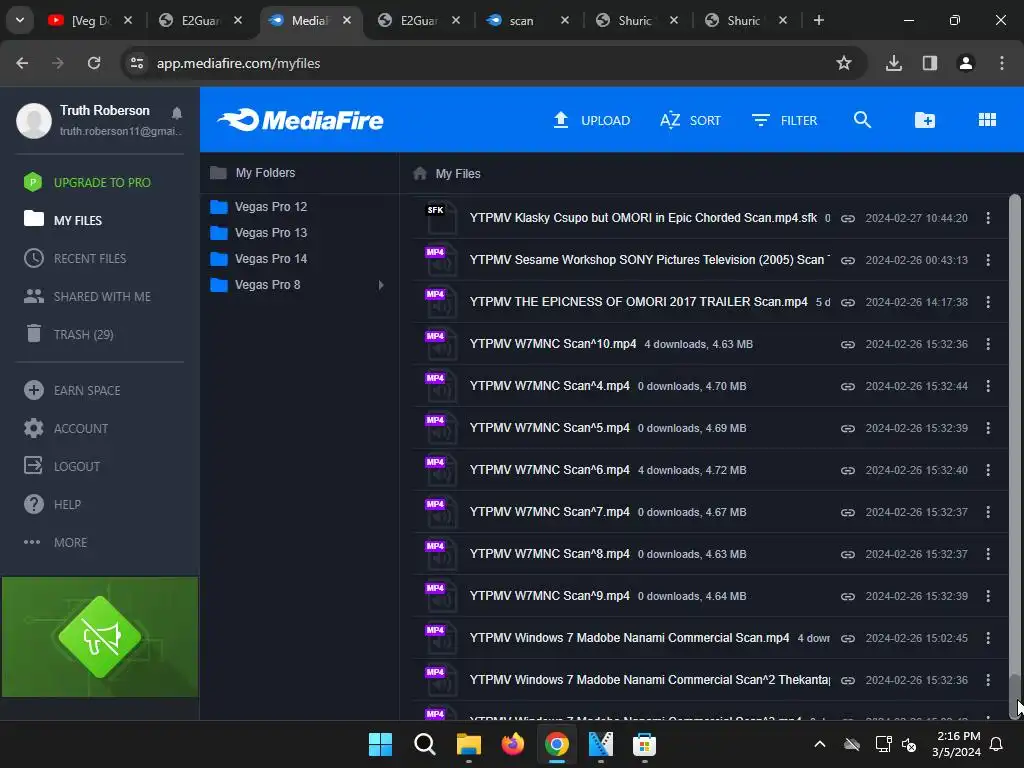Open options menu for OMORI TRAILER file
The height and width of the screenshot is (768, 1024).
pos(987,302)
